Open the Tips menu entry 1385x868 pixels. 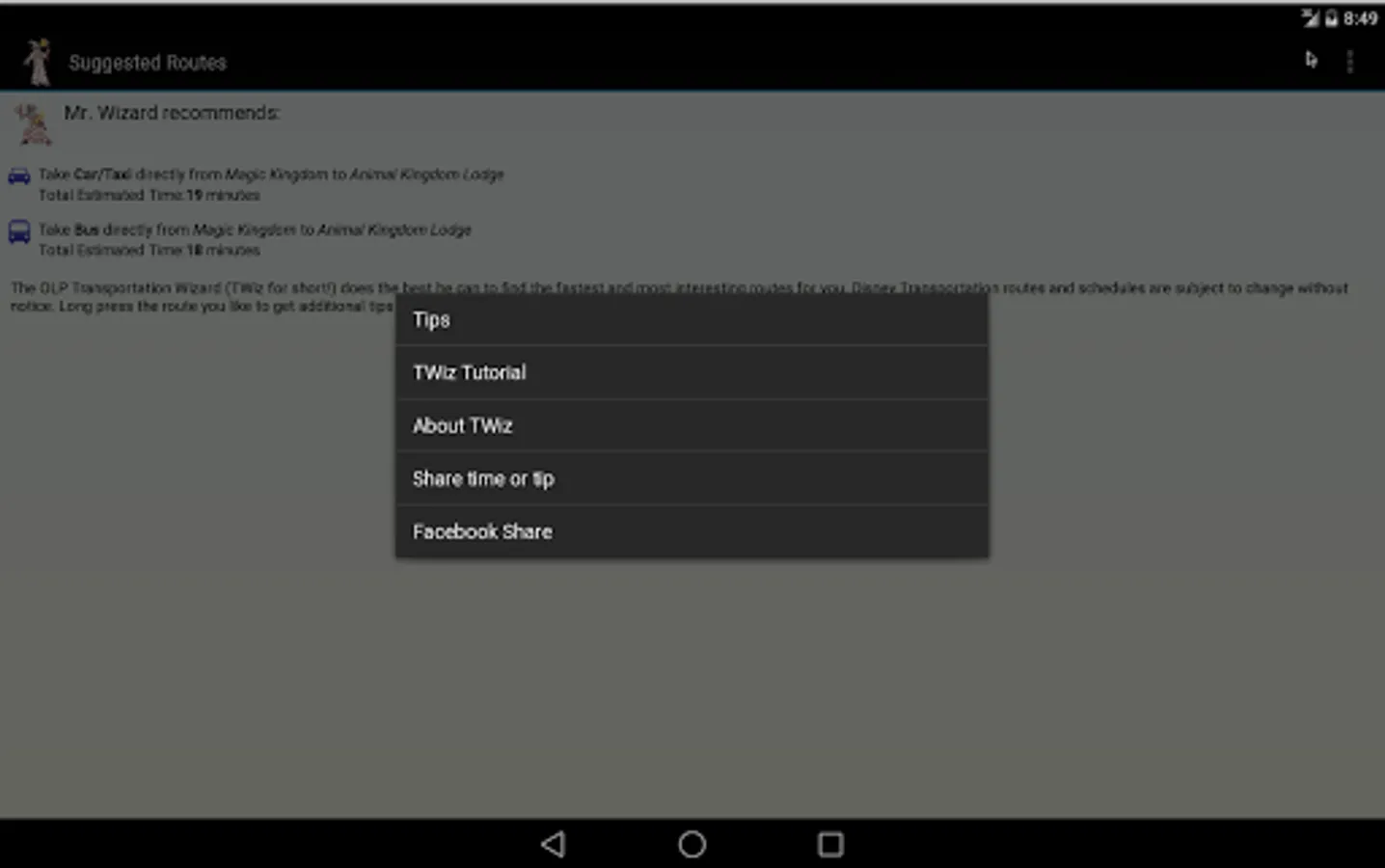(x=692, y=320)
